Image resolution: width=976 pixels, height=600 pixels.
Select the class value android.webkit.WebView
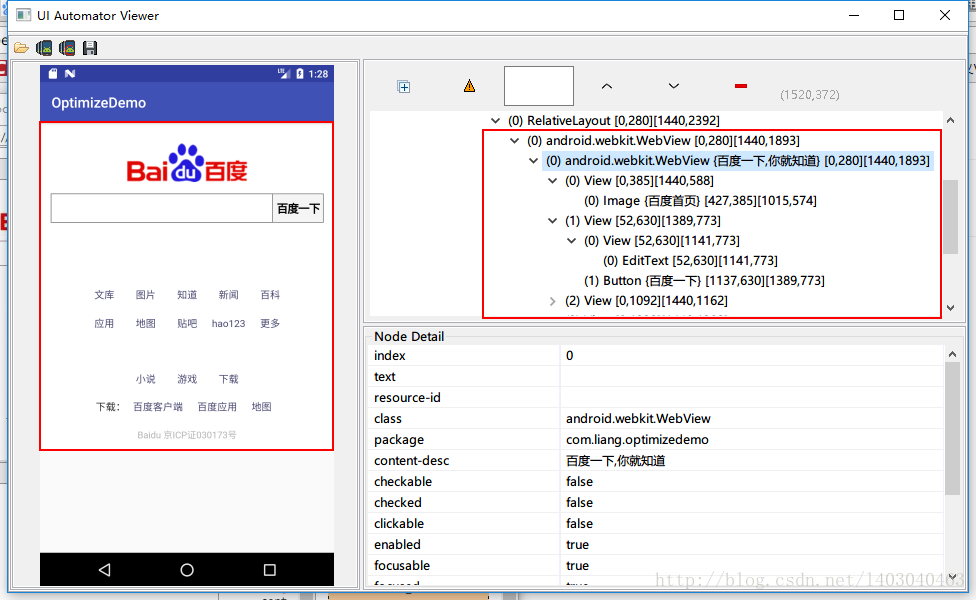click(x=638, y=419)
